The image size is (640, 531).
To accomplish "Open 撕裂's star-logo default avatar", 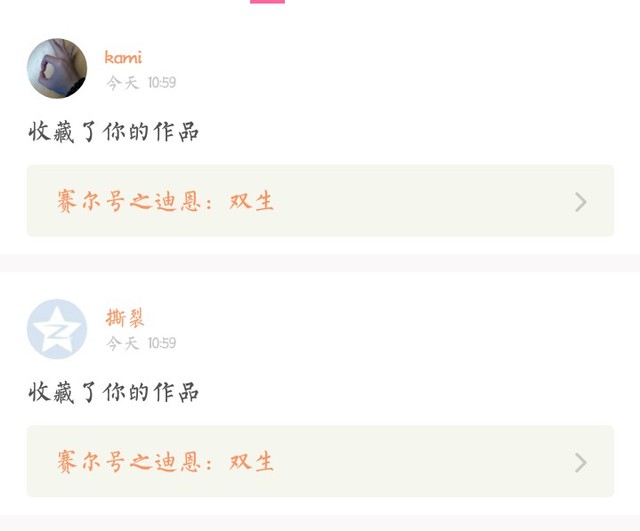I will point(57,329).
